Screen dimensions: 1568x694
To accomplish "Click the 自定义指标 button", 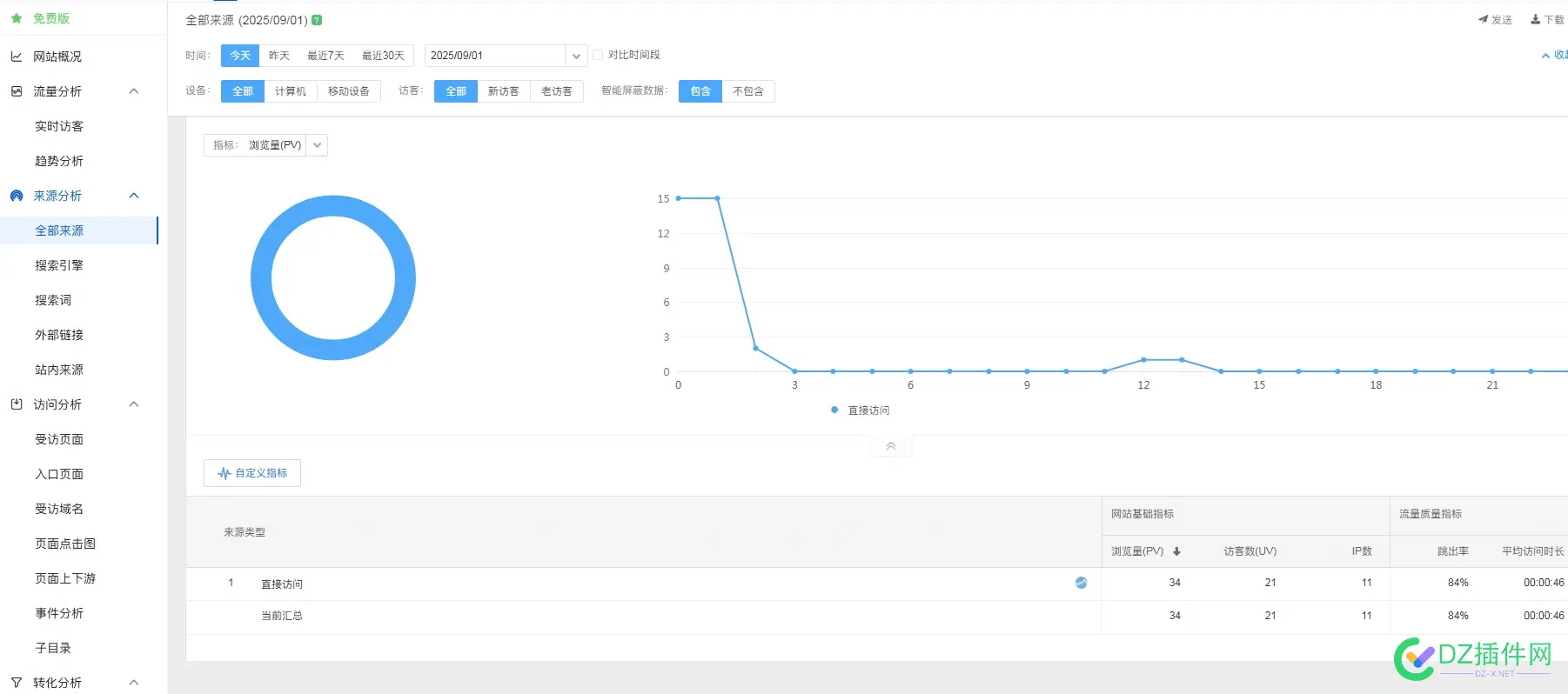I will 252,473.
